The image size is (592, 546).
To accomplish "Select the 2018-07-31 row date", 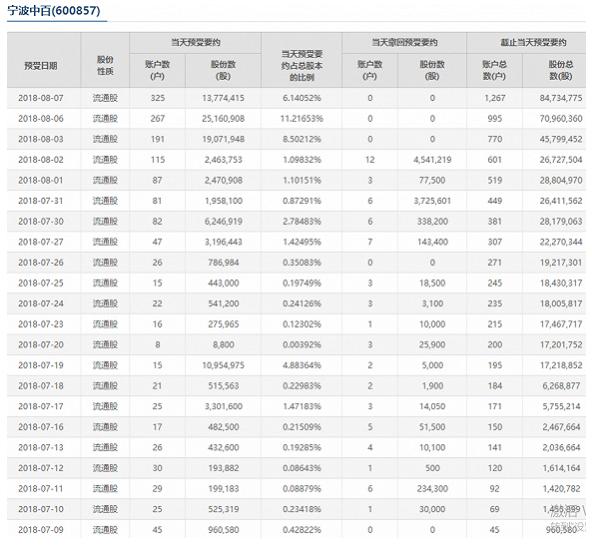I will click(41, 201).
